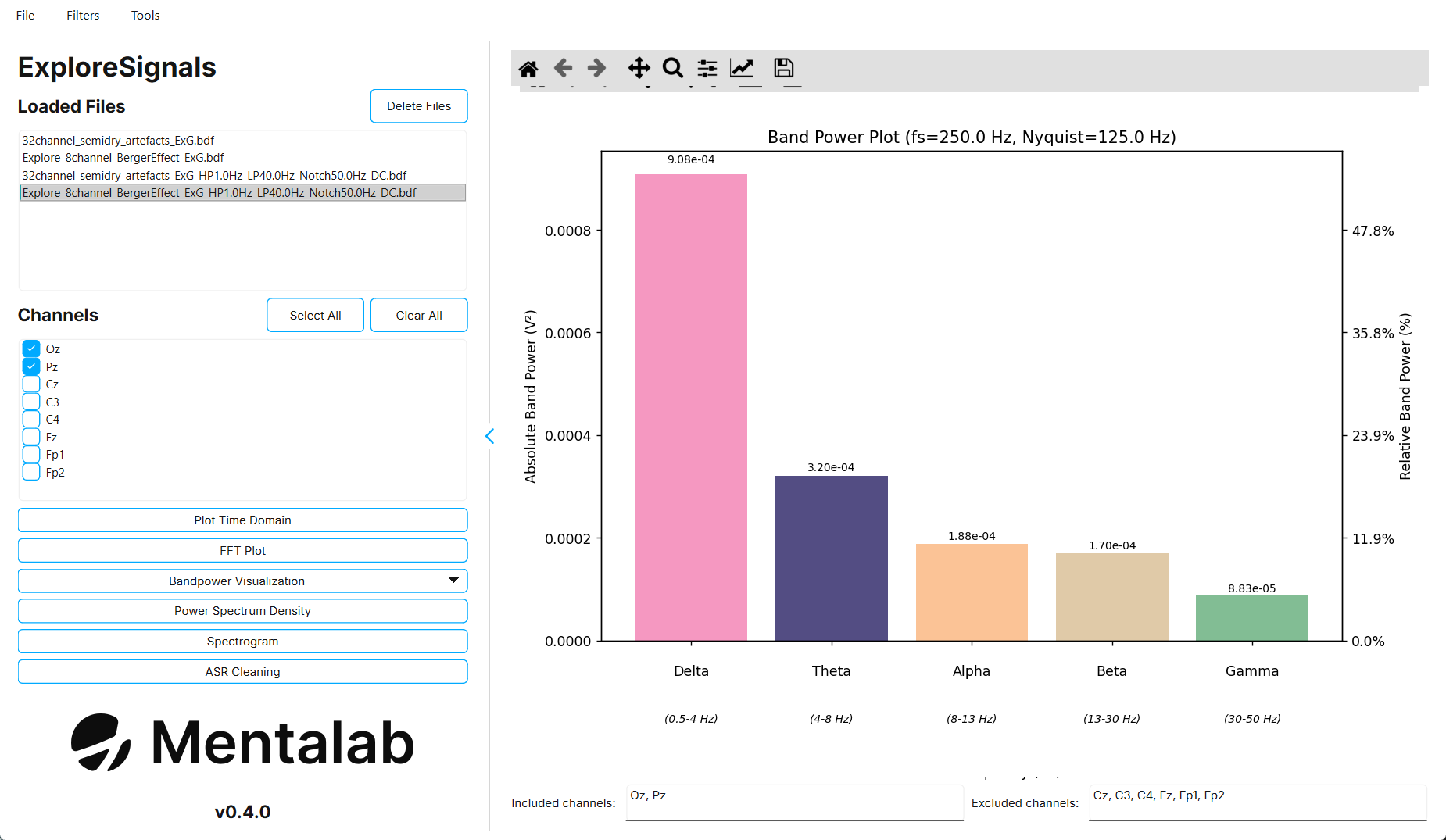
Task: Go forward to next plot view
Action: pos(596,68)
